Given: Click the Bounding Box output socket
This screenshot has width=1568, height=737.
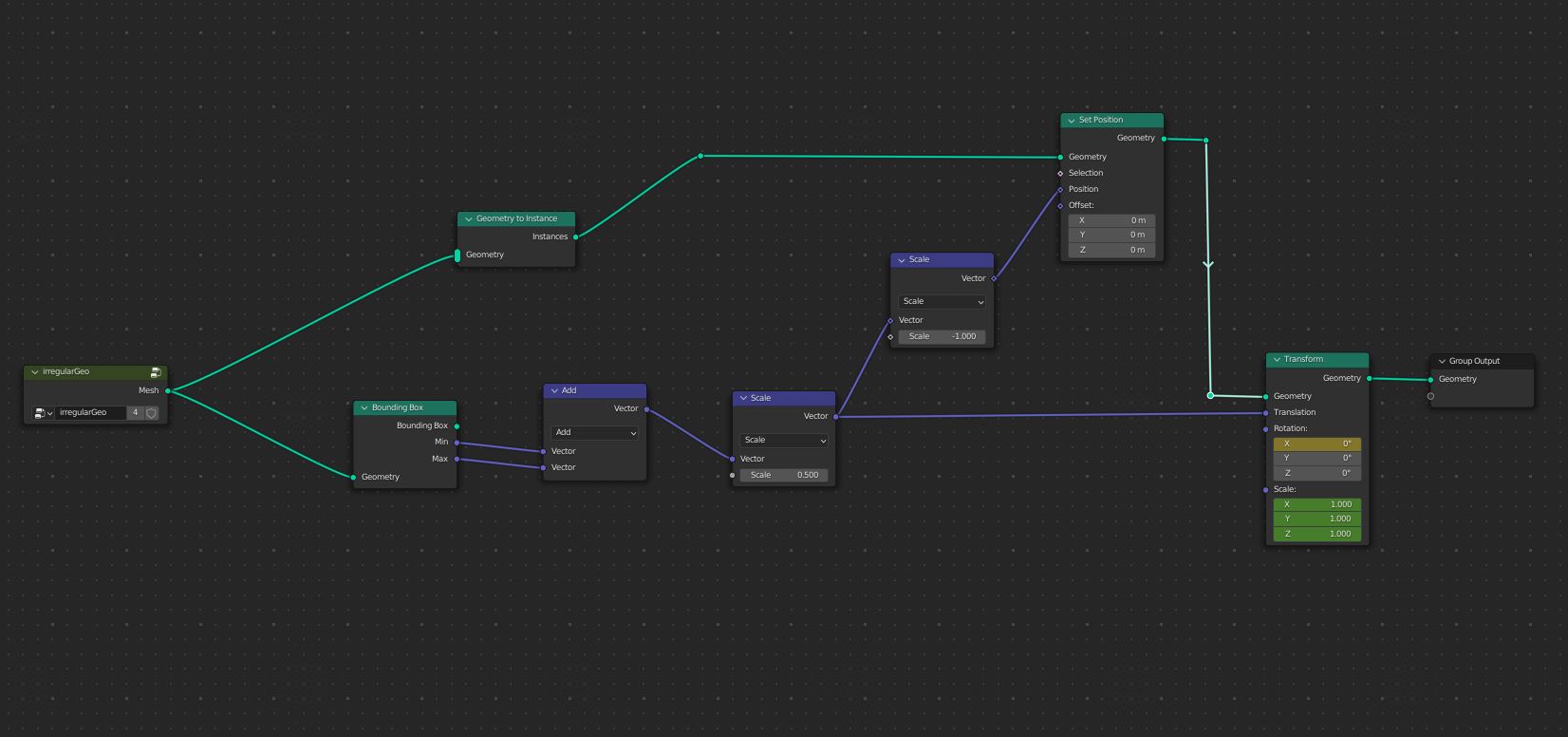Looking at the screenshot, I should tap(457, 426).
